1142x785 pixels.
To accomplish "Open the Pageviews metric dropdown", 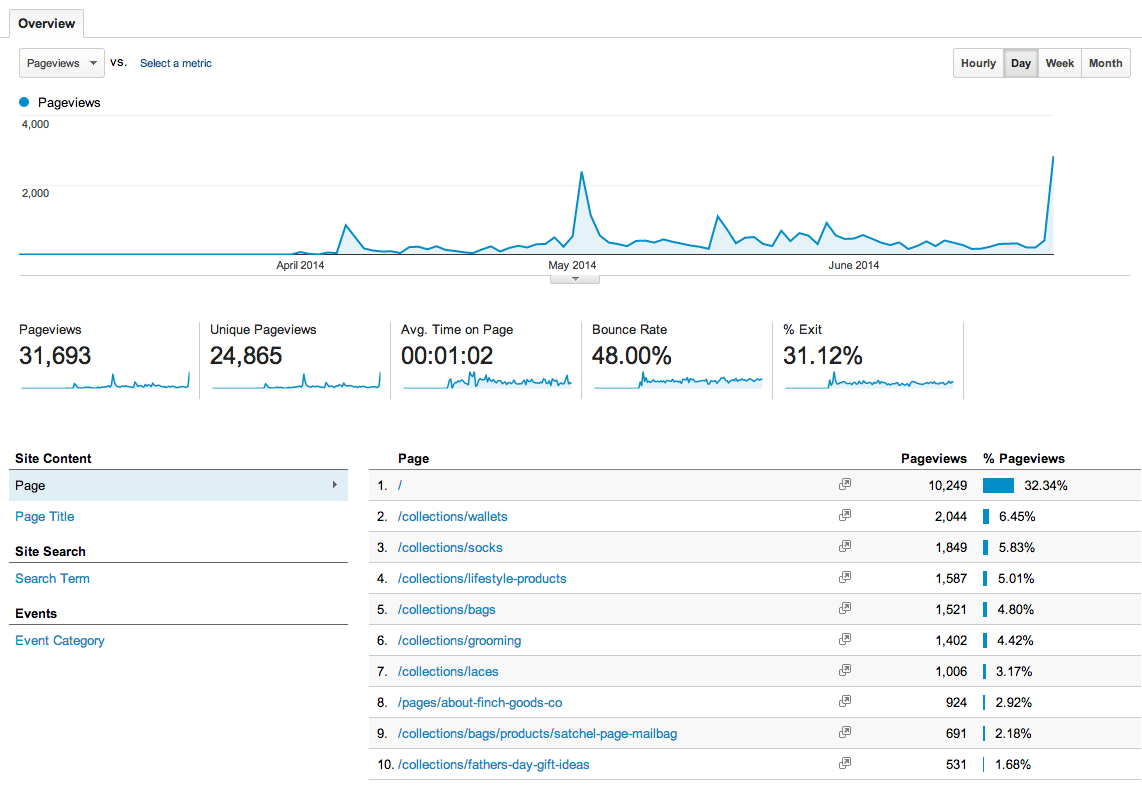I will coord(61,62).
